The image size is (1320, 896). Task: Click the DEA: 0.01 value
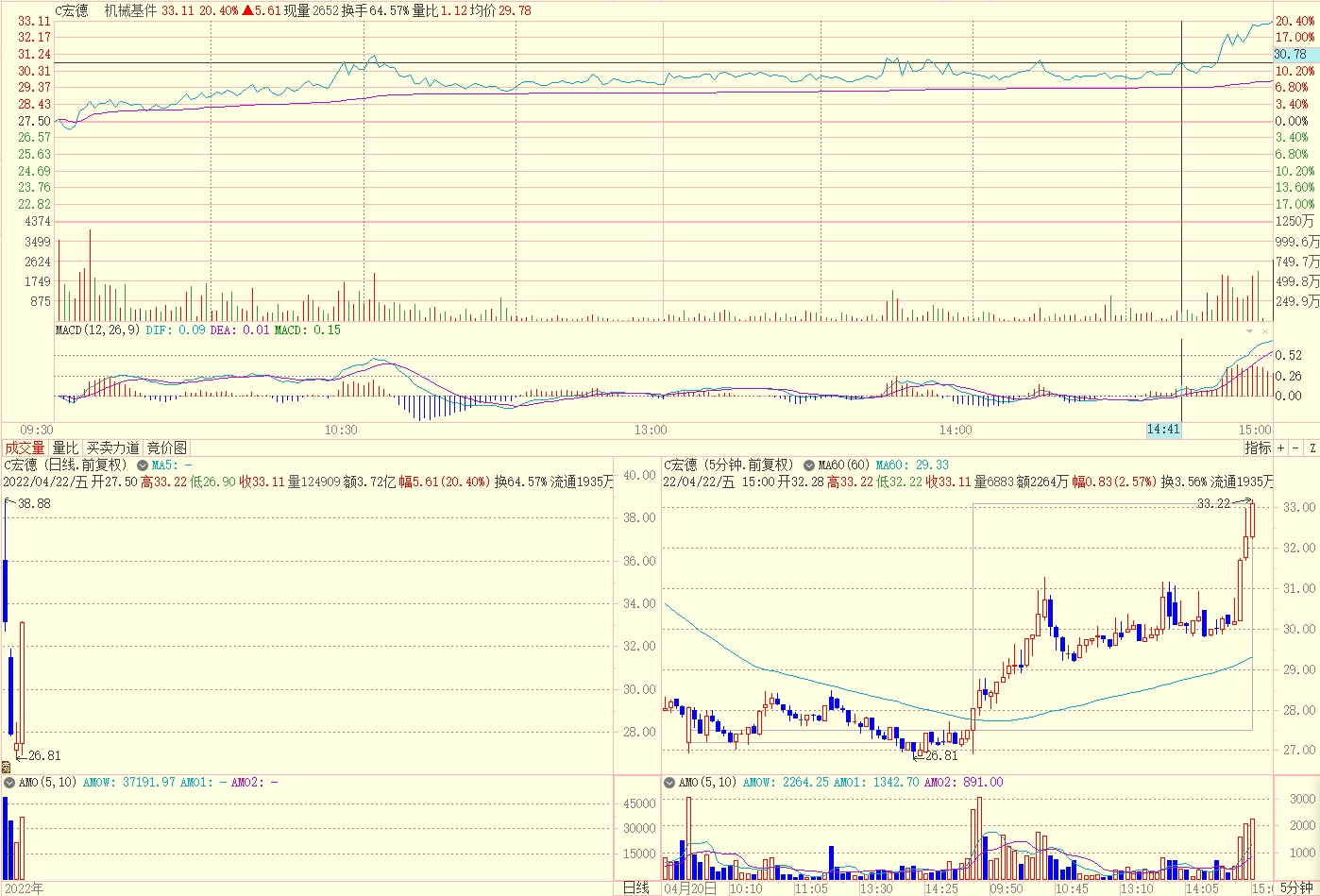tap(240, 330)
